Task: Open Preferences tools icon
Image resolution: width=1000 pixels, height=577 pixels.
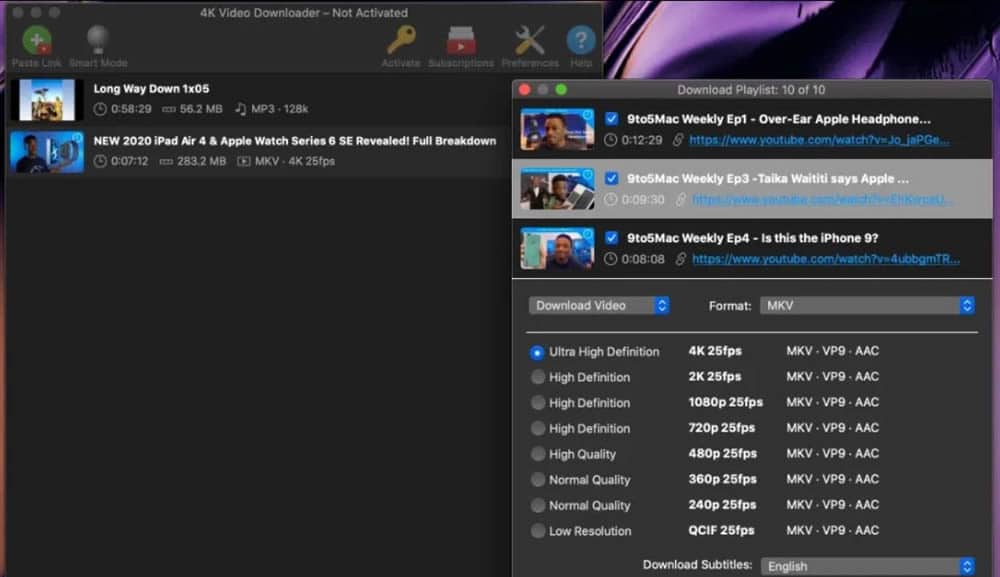Action: coord(529,40)
